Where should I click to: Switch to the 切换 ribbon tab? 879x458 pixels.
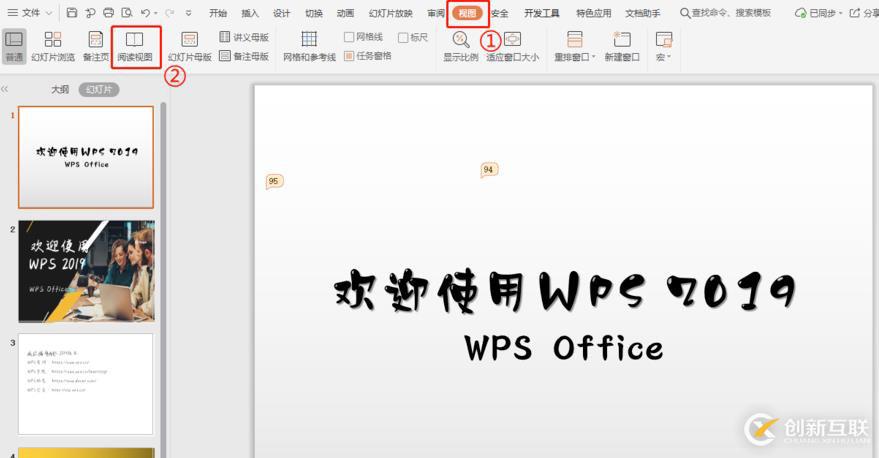pos(313,13)
